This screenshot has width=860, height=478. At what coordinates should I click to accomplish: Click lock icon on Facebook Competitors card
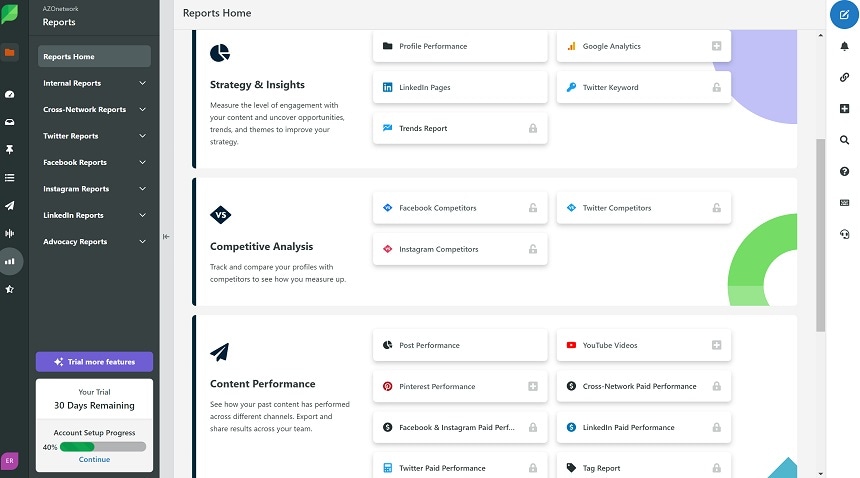pos(533,208)
